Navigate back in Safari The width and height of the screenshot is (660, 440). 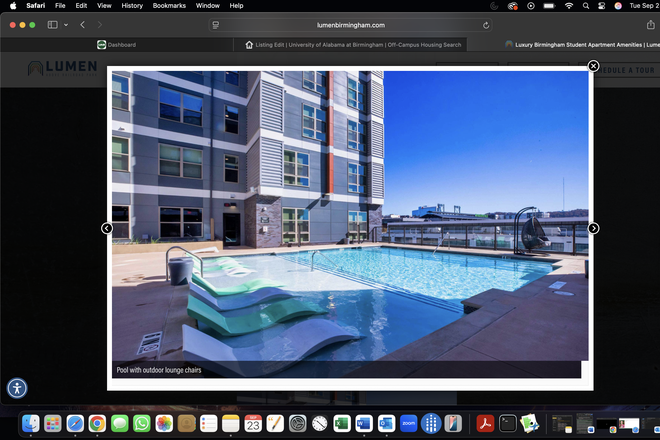[x=82, y=25]
